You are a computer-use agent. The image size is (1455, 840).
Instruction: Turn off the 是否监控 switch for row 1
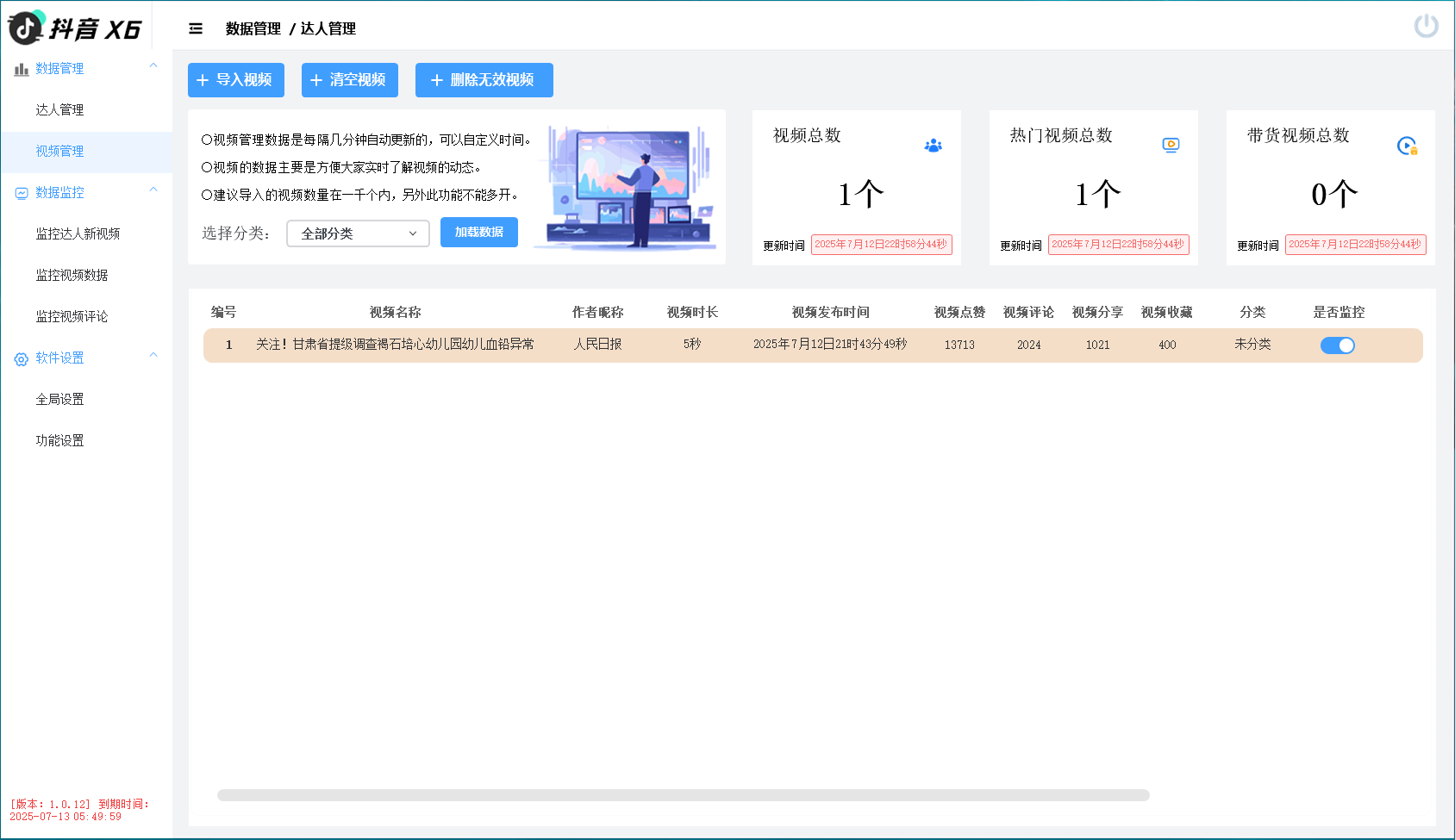point(1338,345)
